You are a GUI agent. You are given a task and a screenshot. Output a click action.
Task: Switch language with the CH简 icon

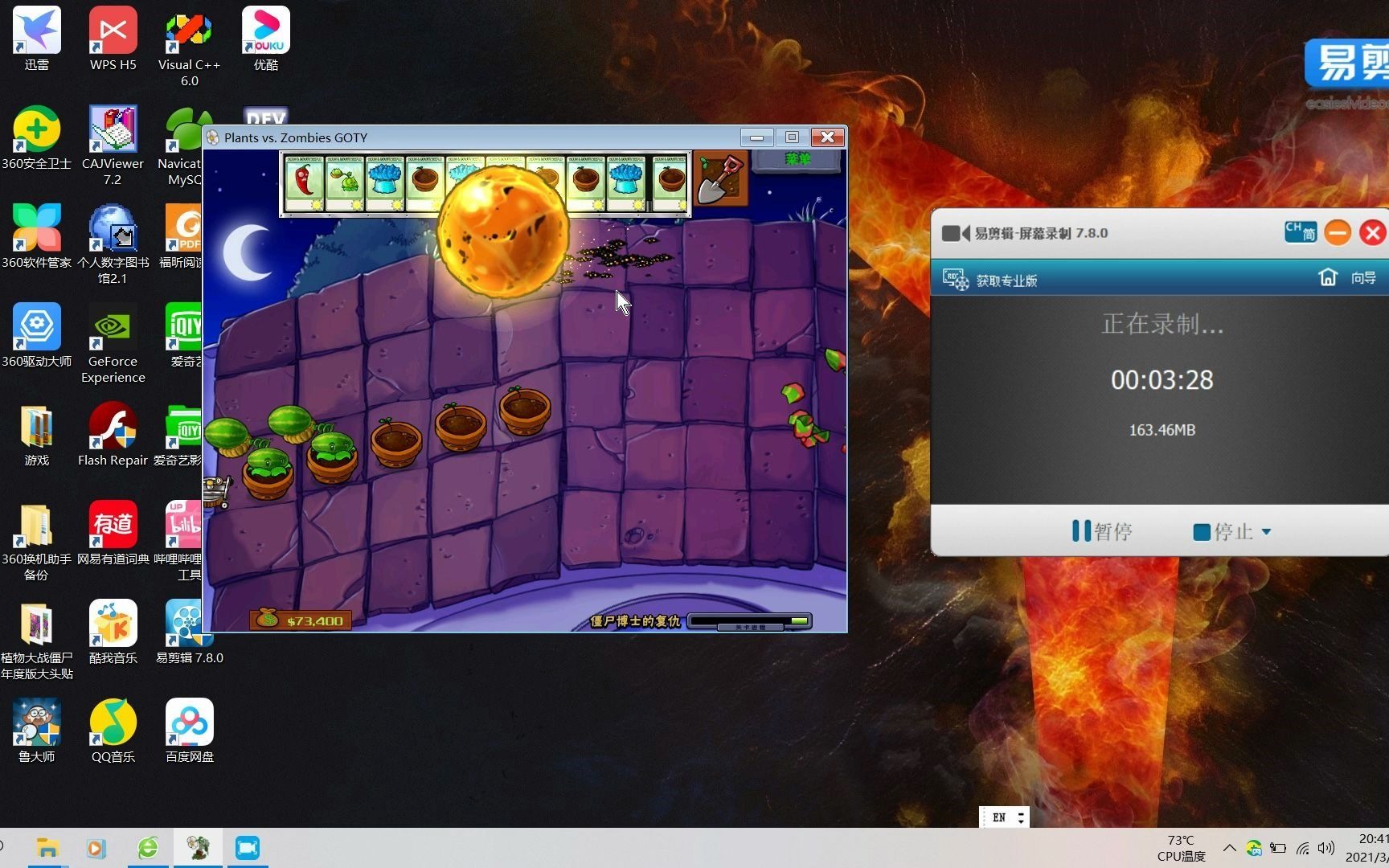1301,232
